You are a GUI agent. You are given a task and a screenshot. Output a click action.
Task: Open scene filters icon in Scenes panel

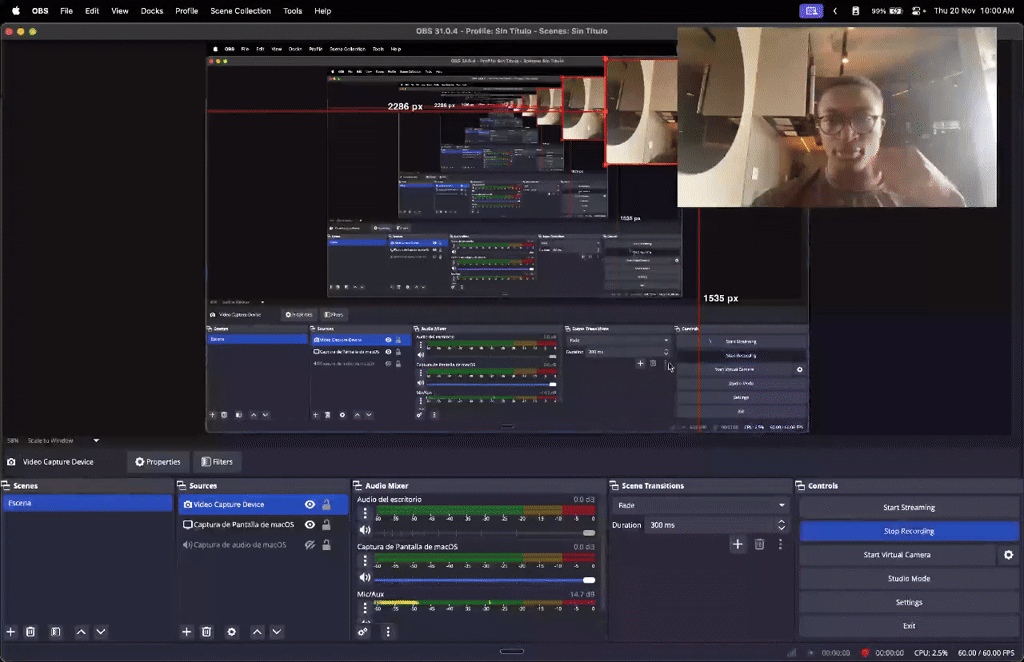coord(56,631)
